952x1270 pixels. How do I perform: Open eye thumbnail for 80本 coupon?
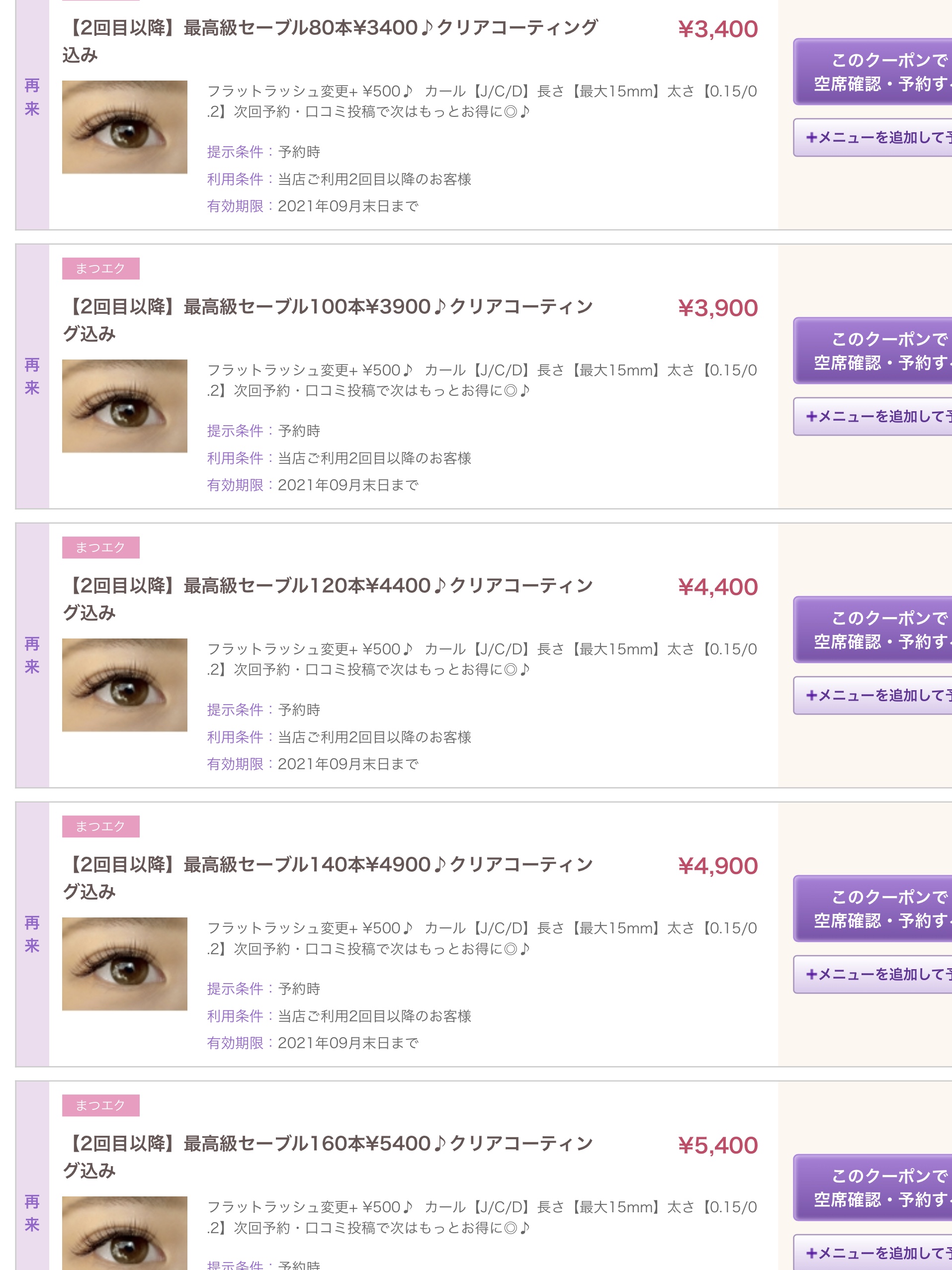click(x=124, y=127)
